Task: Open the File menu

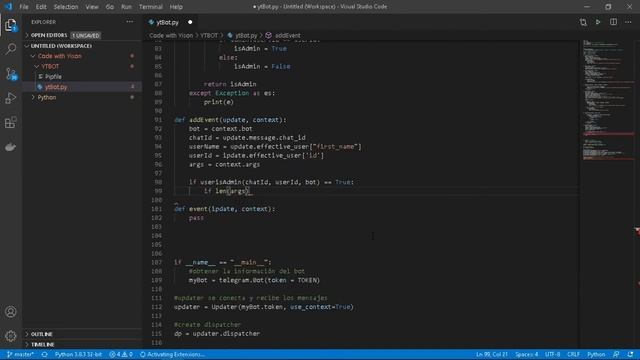Action: click(x=24, y=7)
